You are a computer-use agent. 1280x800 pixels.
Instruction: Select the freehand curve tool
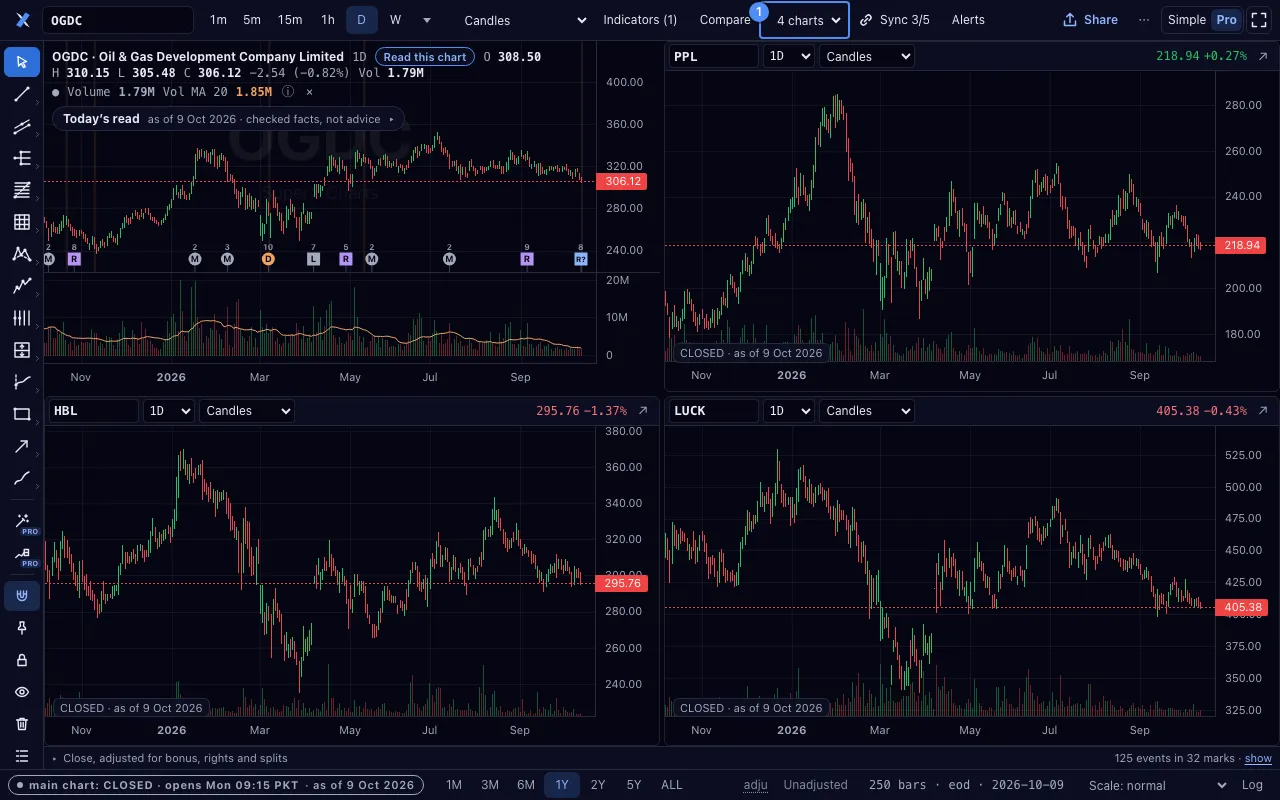22,478
